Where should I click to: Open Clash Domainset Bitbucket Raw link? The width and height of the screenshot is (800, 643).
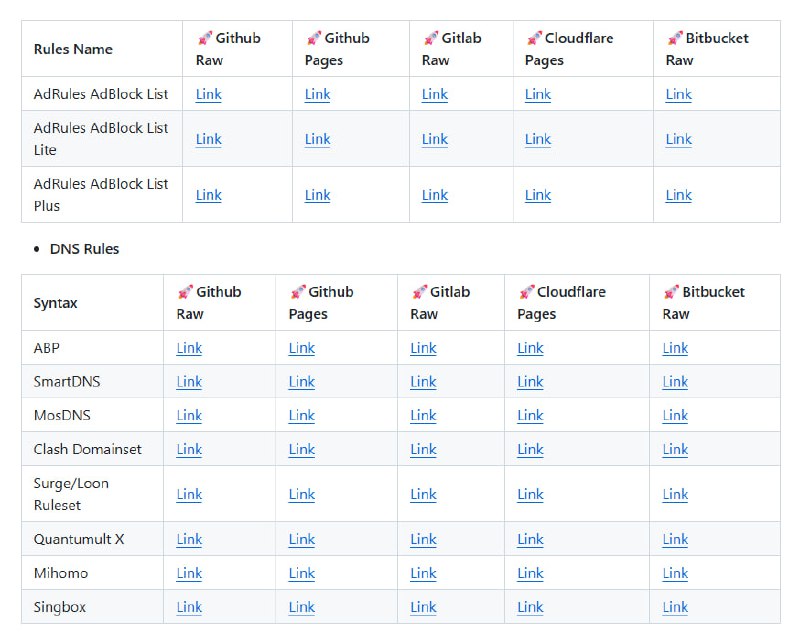tap(675, 449)
